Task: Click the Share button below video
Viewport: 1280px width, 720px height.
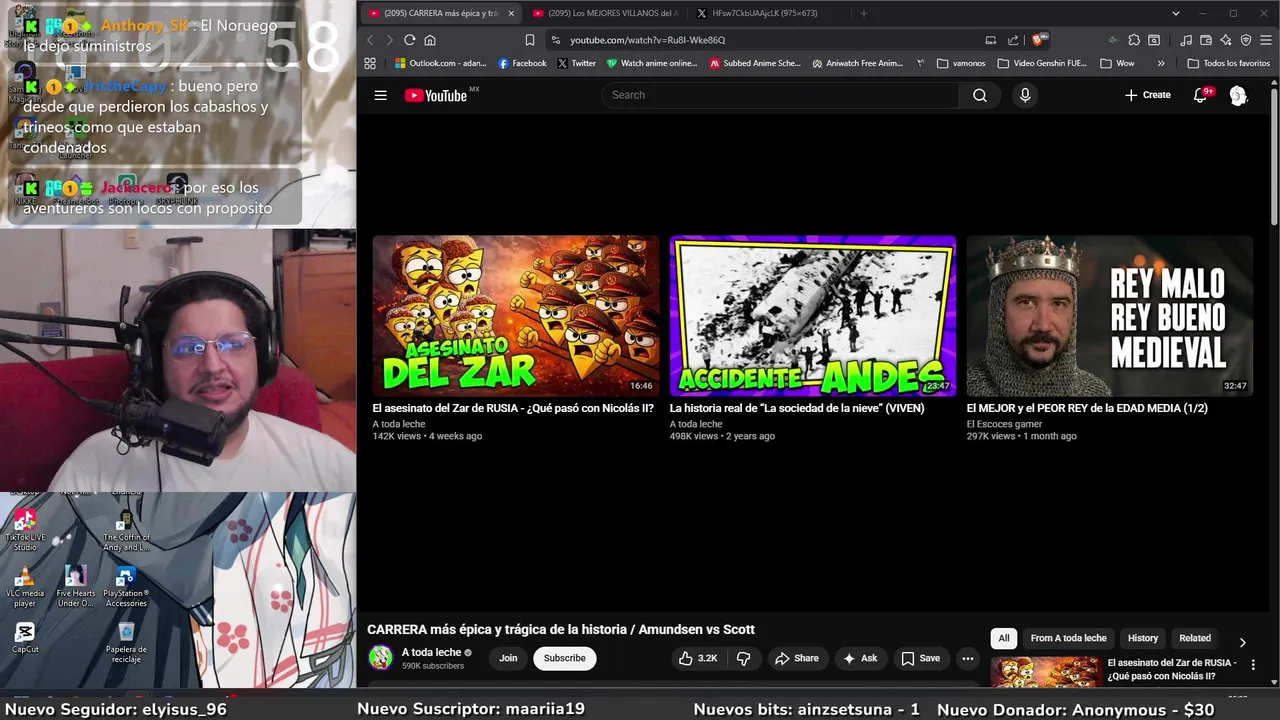Action: point(796,658)
